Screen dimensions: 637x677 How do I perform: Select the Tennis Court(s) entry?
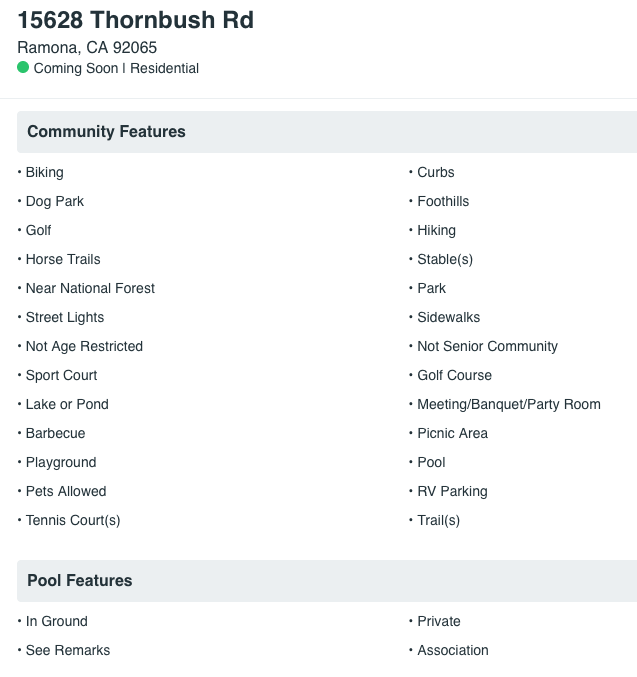point(73,520)
